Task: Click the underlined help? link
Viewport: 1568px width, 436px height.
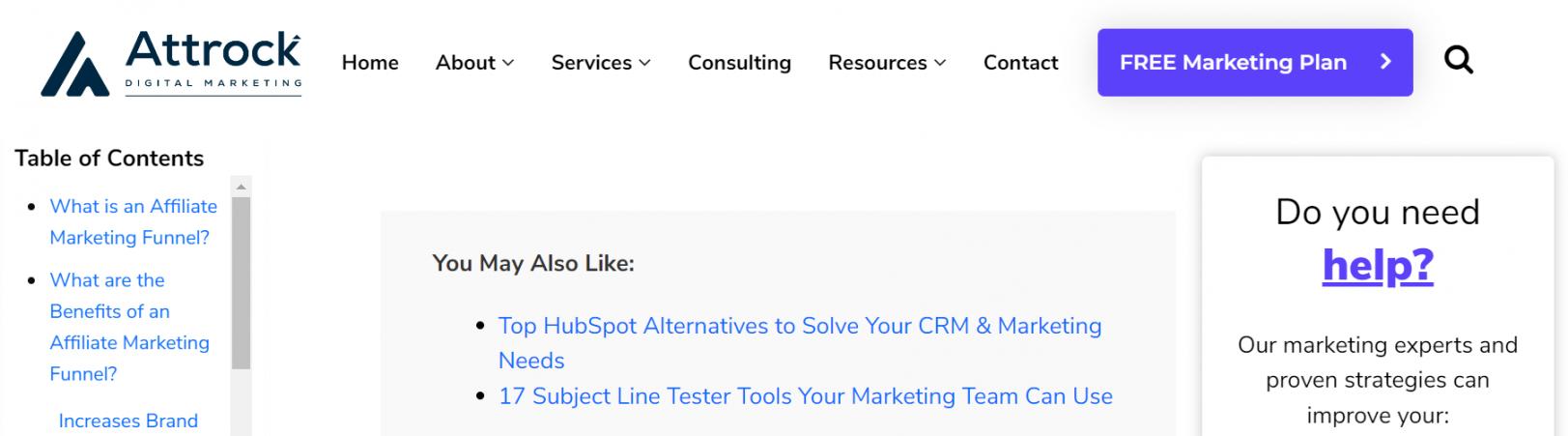Action: pos(1377,265)
